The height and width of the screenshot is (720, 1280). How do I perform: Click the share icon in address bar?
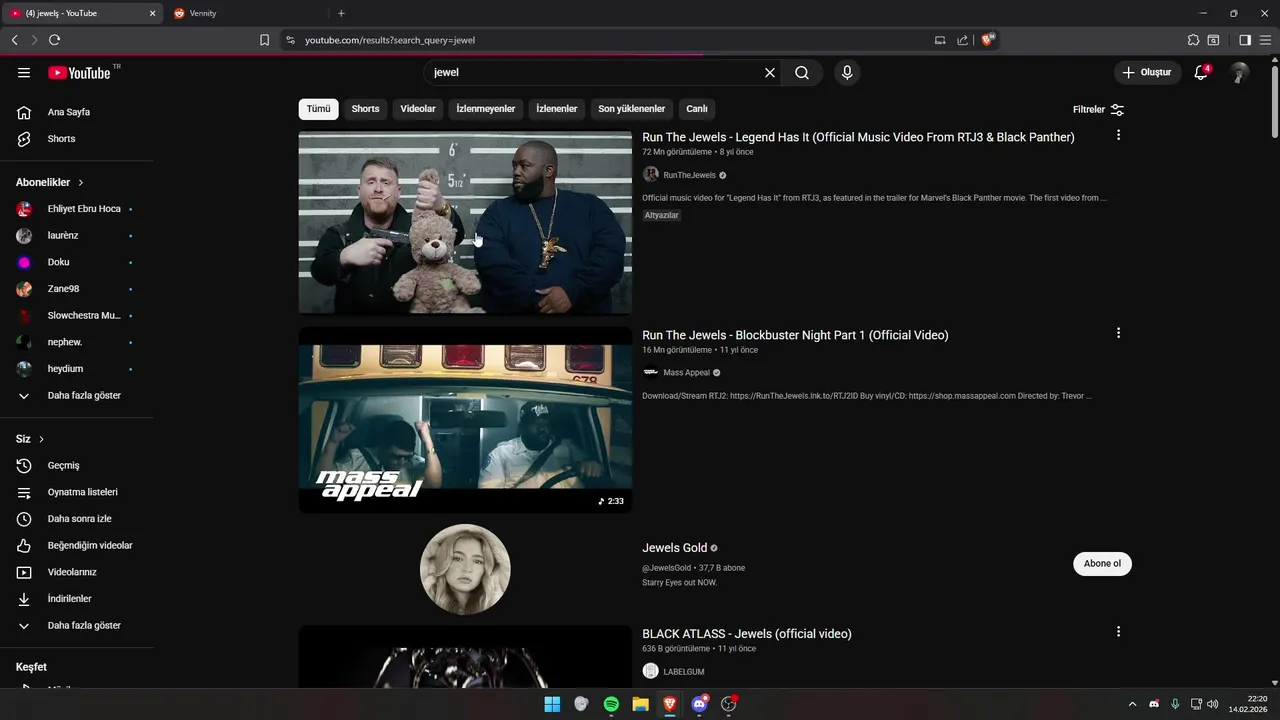(962, 40)
